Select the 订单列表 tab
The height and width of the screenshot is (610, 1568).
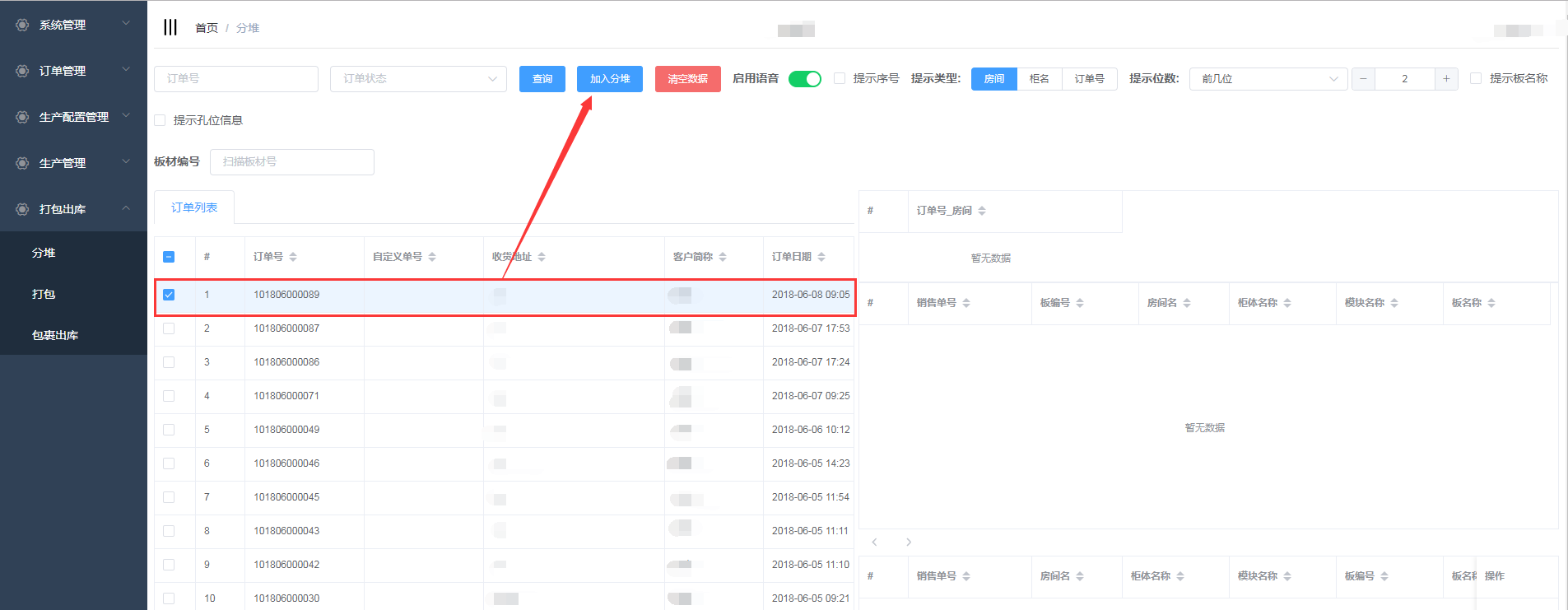pyautogui.click(x=194, y=207)
